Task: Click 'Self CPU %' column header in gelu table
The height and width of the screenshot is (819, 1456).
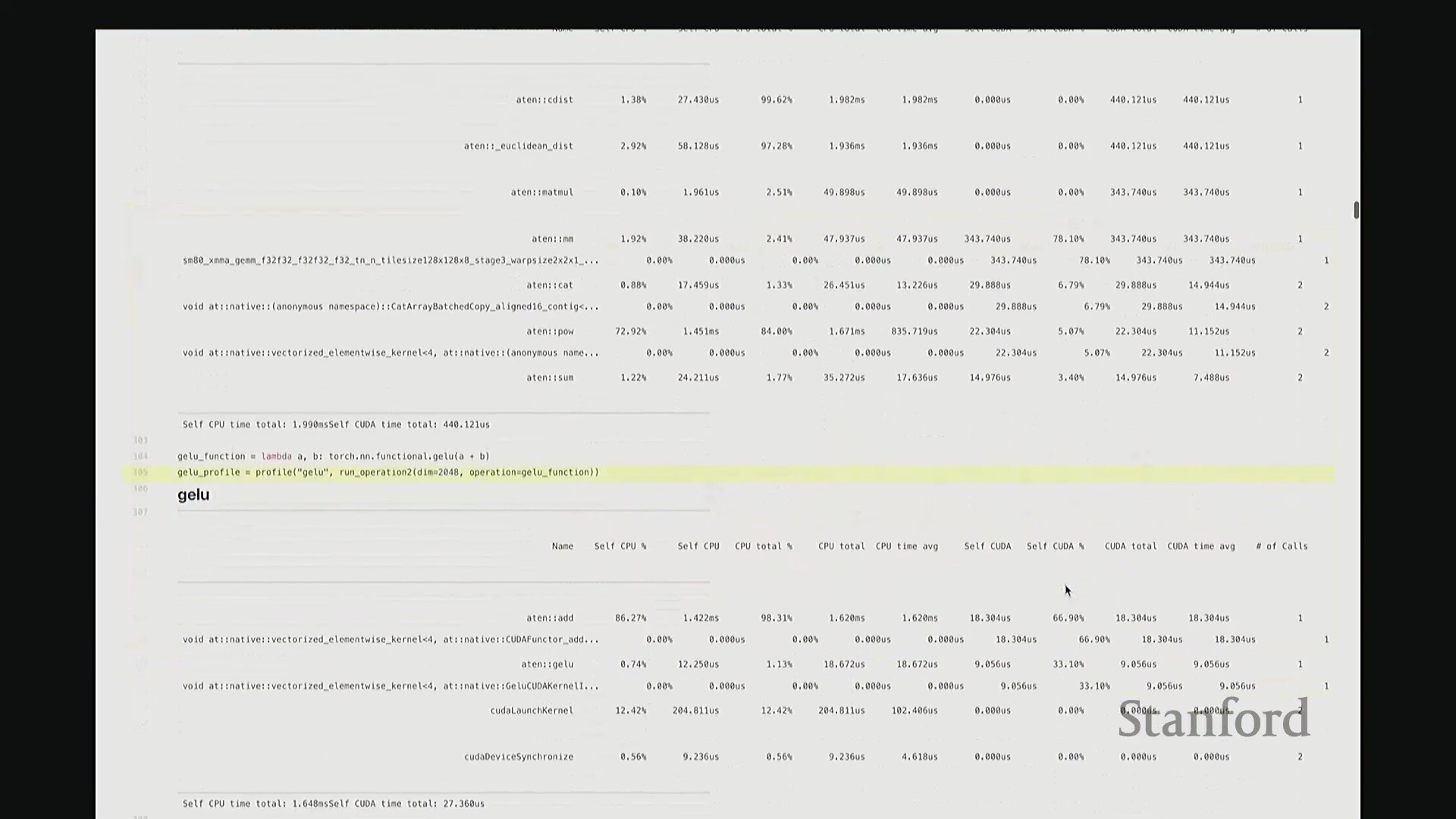Action: tap(620, 546)
